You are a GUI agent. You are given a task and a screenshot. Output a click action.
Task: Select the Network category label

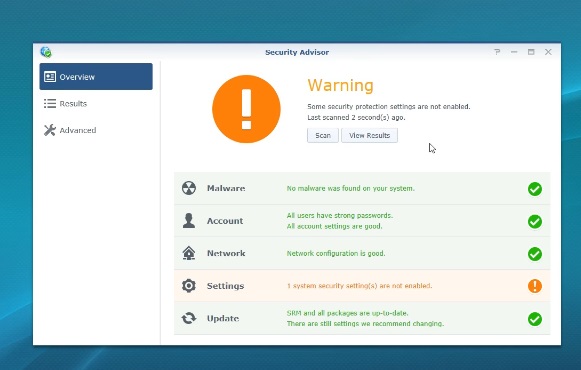(226, 253)
